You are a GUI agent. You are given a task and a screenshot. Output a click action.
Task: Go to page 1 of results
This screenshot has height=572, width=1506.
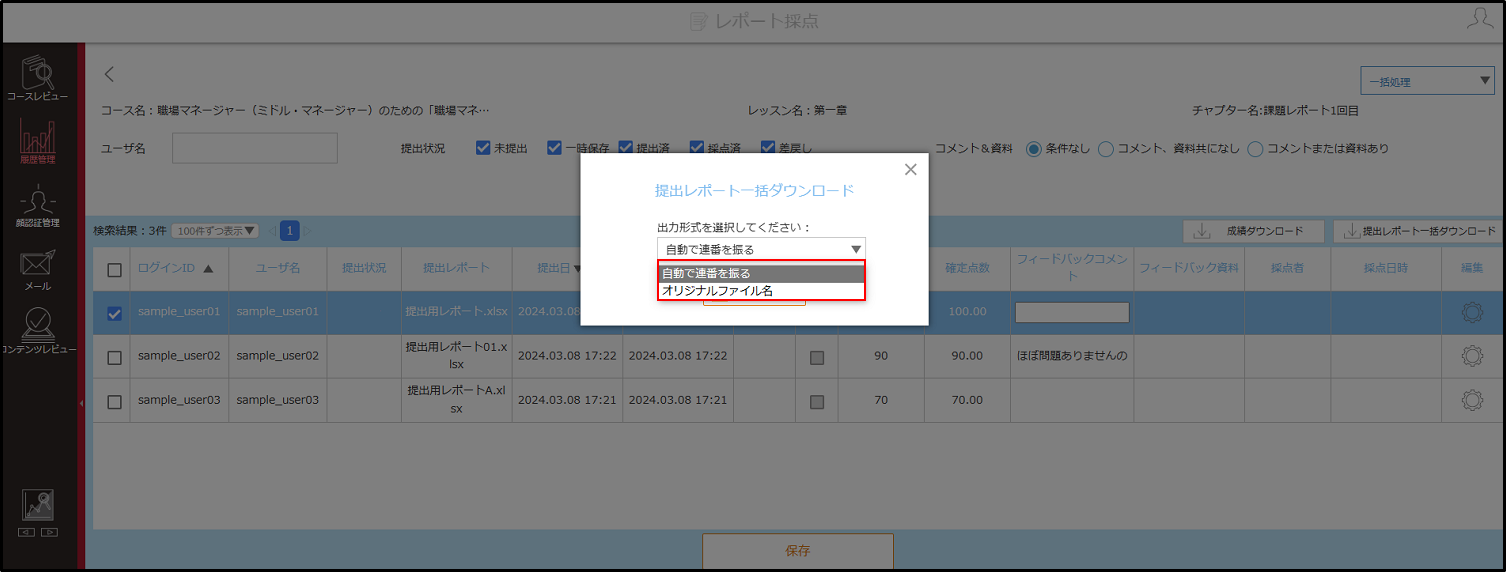[x=290, y=231]
